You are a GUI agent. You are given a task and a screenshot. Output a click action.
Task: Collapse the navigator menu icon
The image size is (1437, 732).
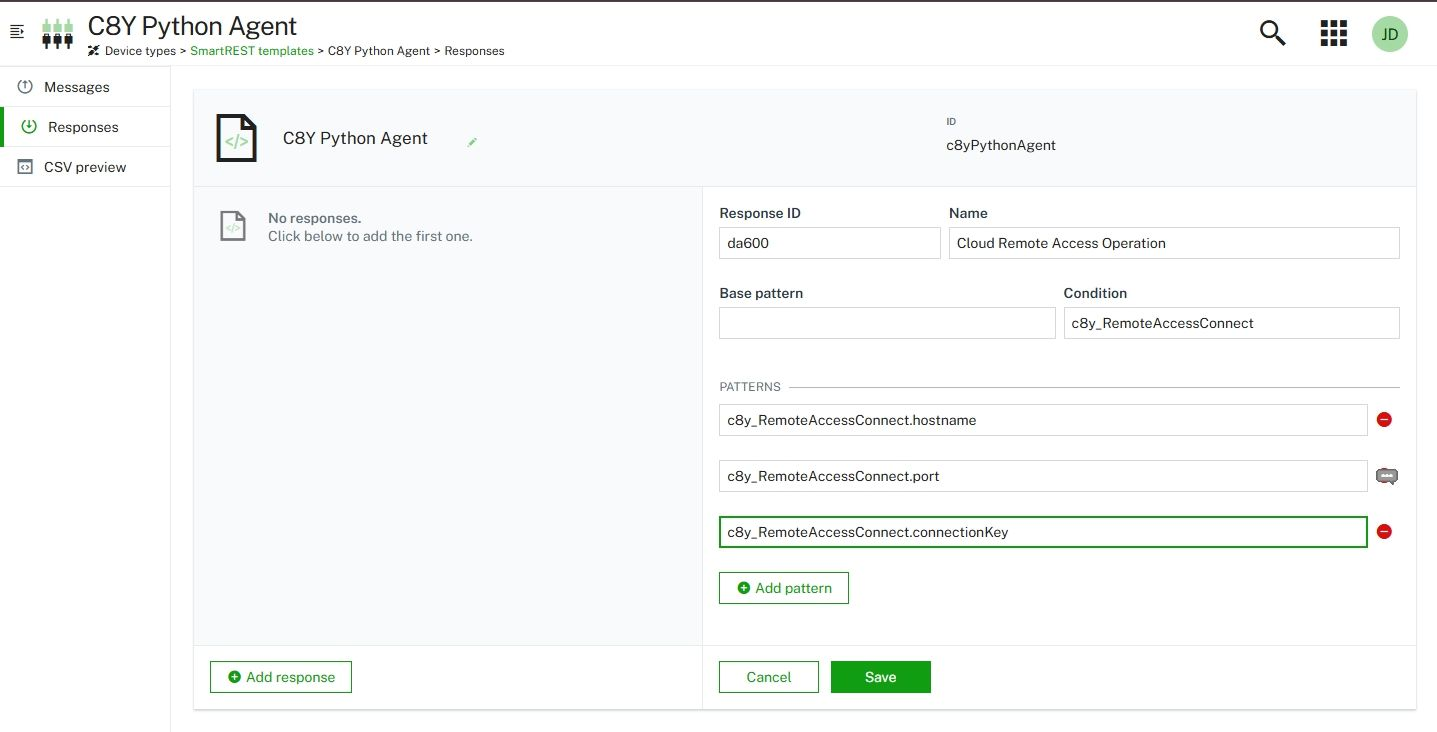pyautogui.click(x=16, y=33)
